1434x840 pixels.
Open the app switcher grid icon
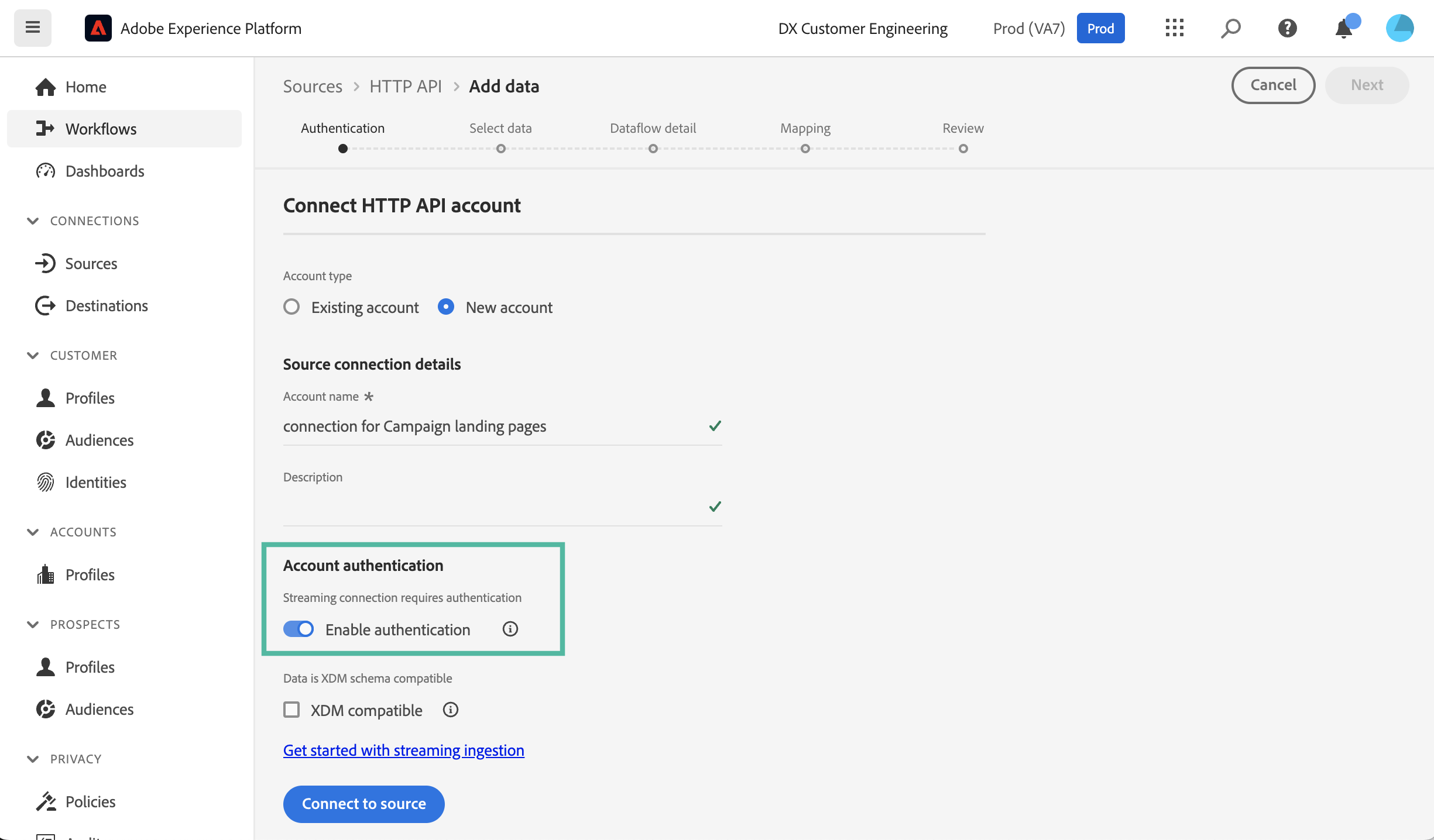coord(1174,28)
